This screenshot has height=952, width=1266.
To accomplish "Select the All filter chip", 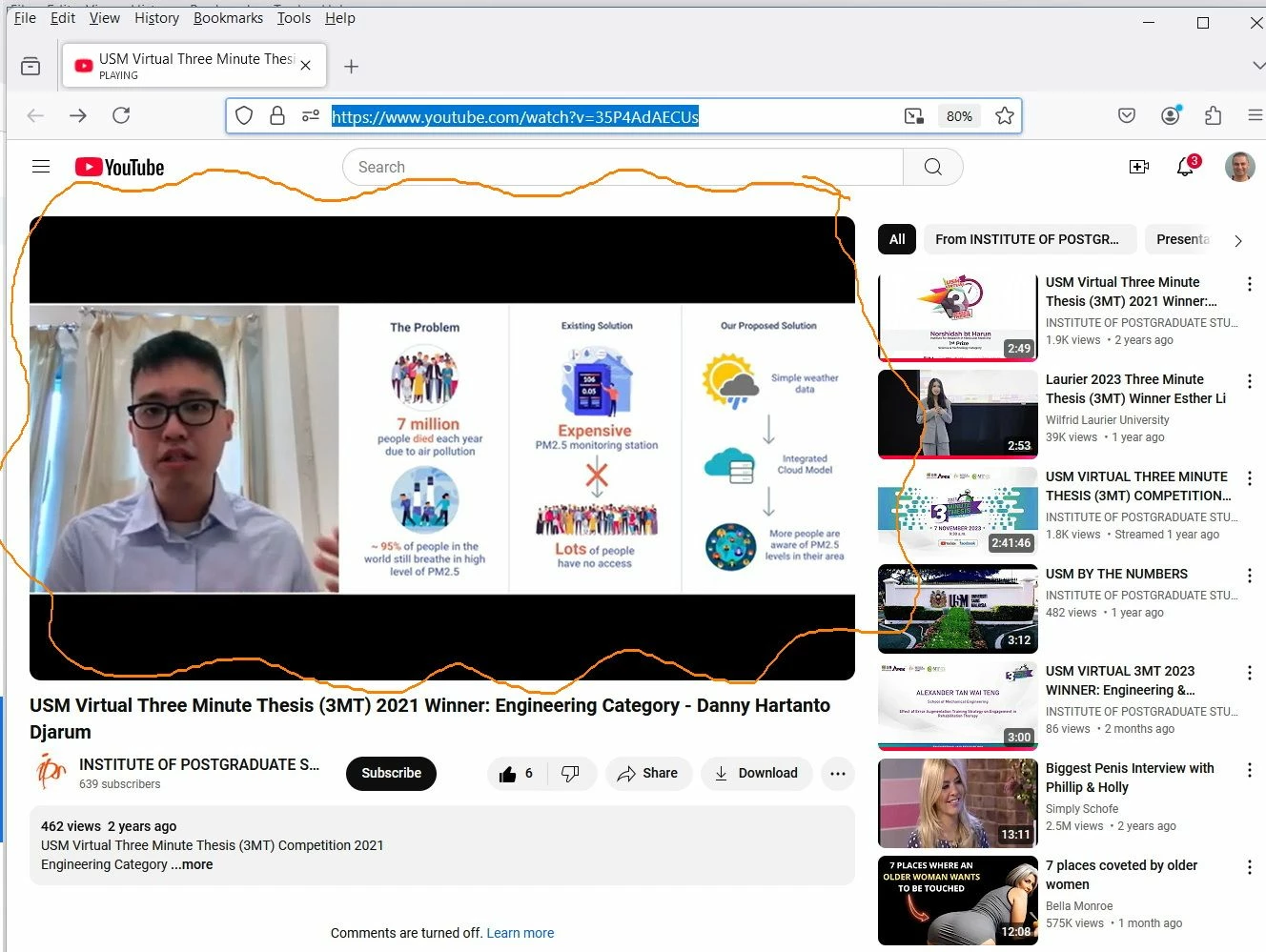I will coord(897,239).
